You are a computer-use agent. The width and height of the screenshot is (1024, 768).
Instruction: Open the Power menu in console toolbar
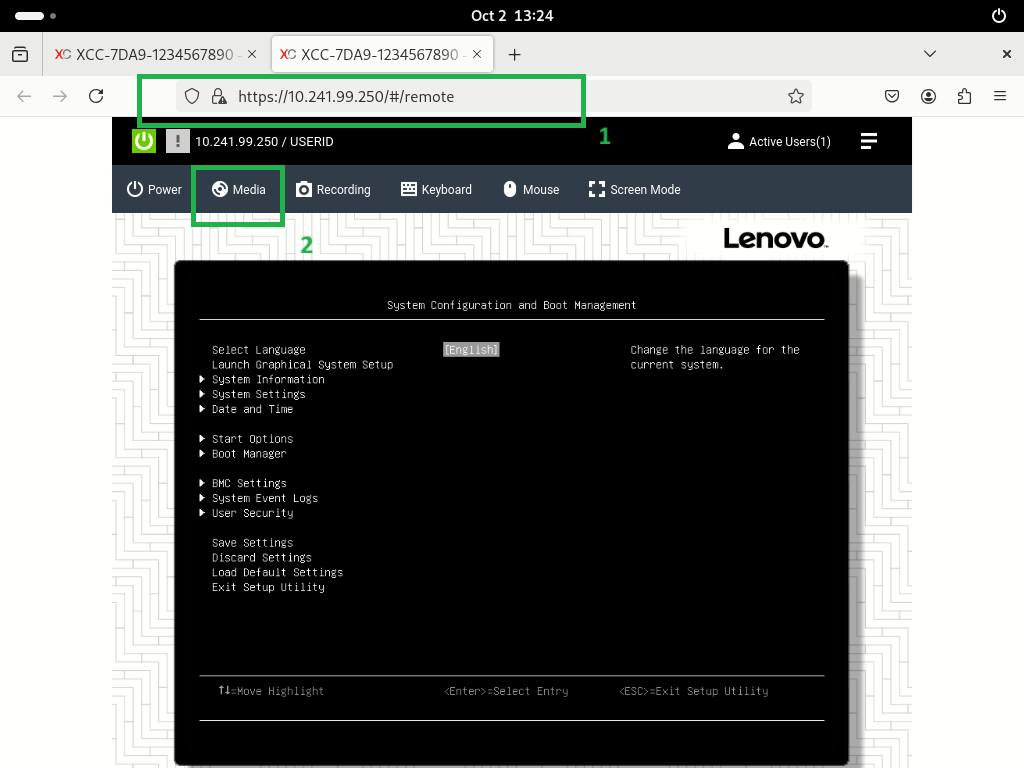pos(154,189)
